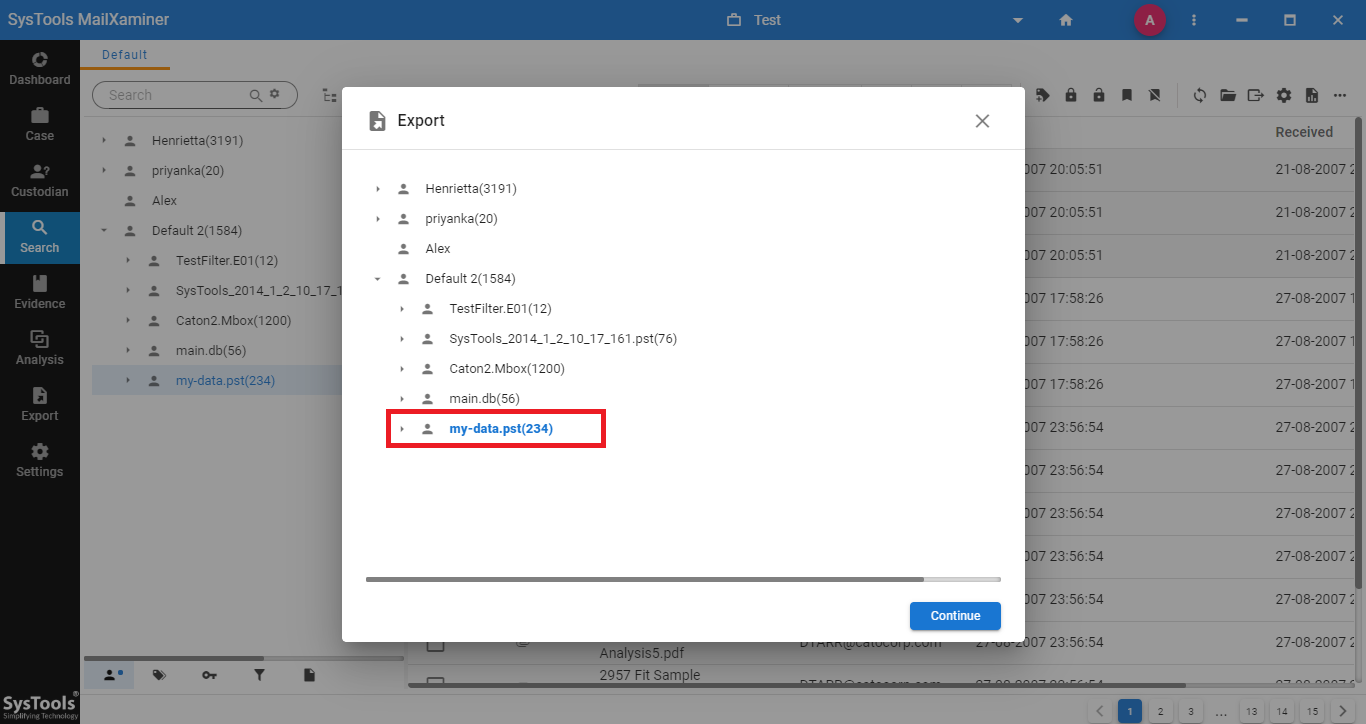Click into the Search input field
1366x724 pixels.
point(175,95)
